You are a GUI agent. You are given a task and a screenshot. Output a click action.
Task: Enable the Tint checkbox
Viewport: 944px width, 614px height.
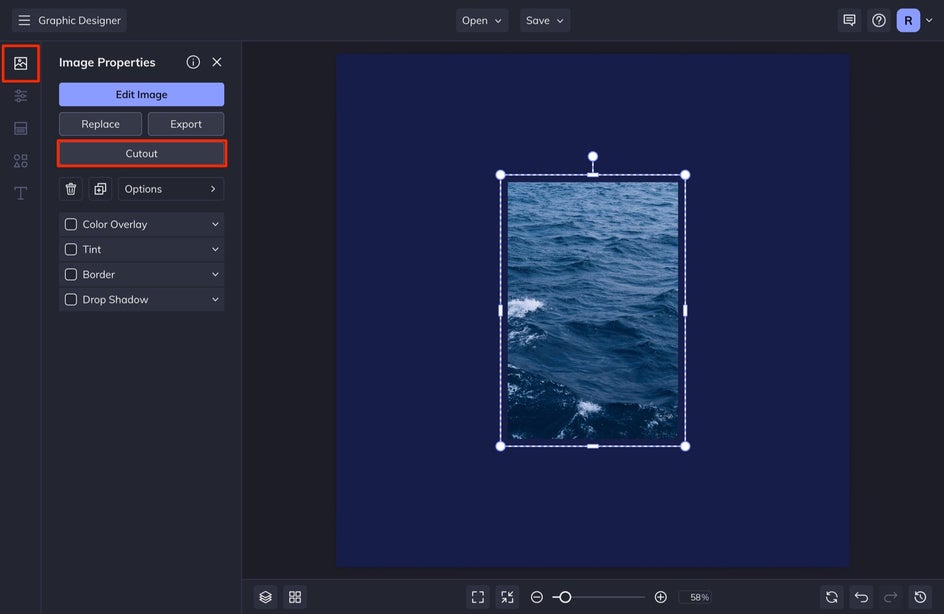[x=71, y=250]
